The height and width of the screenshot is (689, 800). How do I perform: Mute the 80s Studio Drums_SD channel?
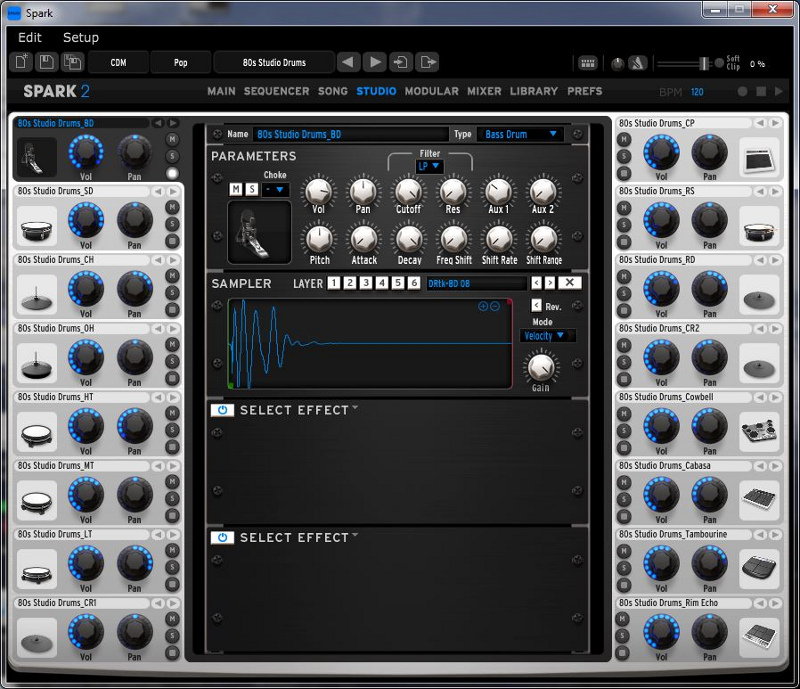point(172,207)
